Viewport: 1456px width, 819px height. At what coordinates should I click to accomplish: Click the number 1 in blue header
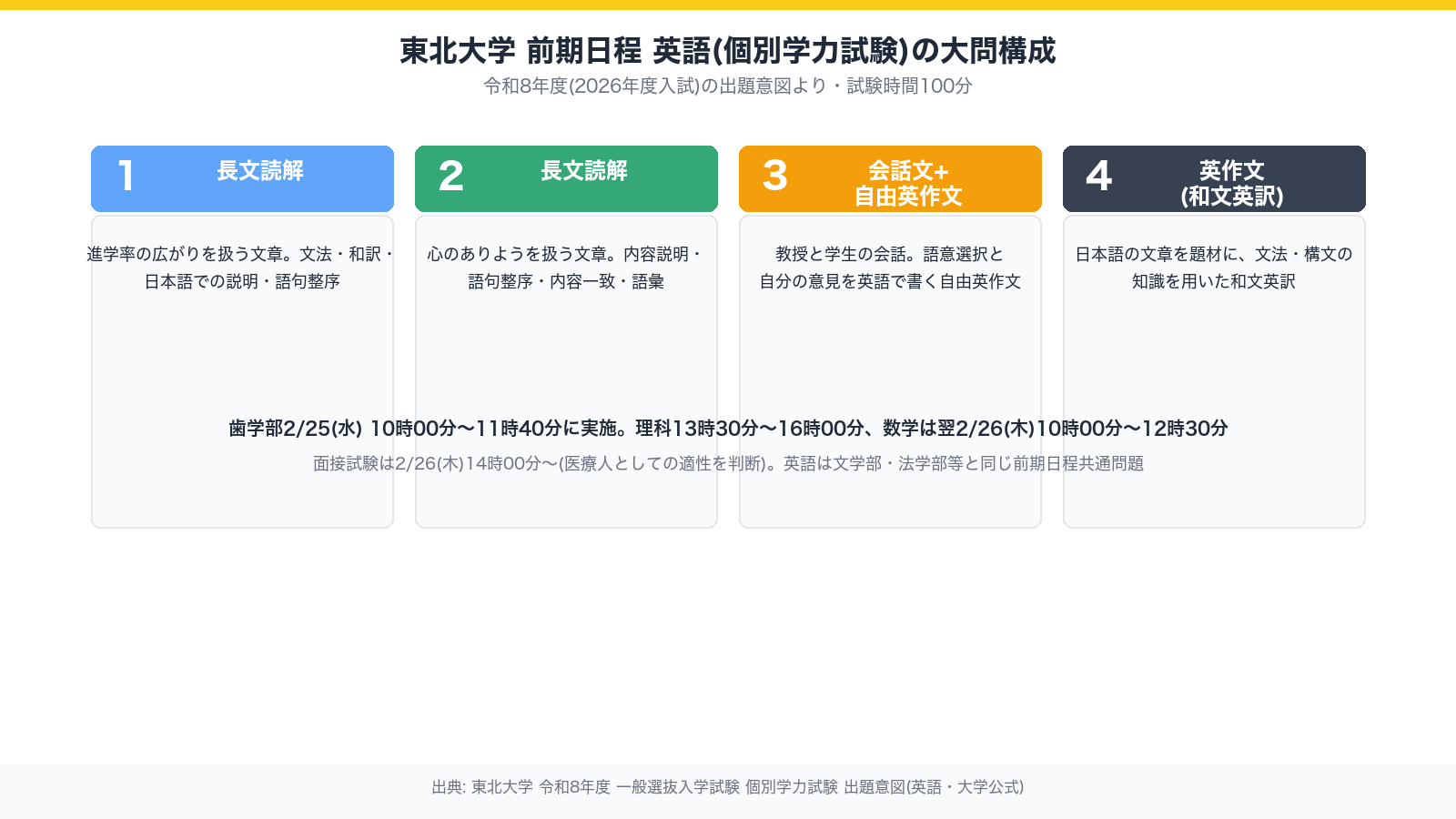click(x=126, y=176)
